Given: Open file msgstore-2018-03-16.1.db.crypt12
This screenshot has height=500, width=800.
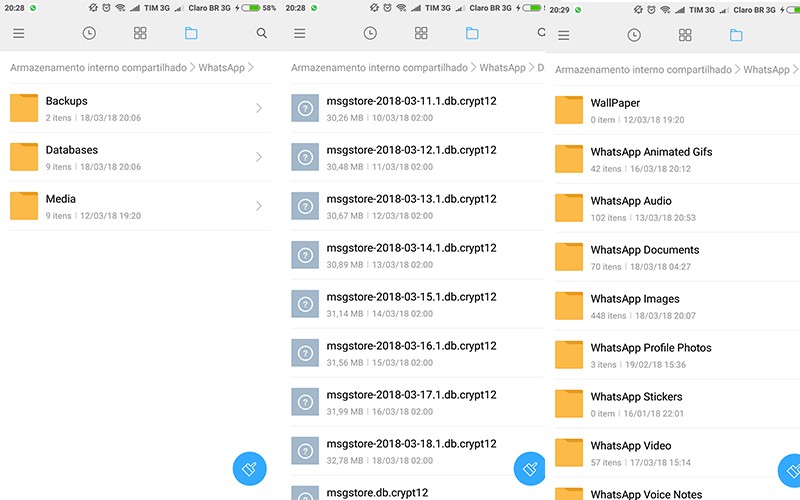Looking at the screenshot, I should 418,353.
